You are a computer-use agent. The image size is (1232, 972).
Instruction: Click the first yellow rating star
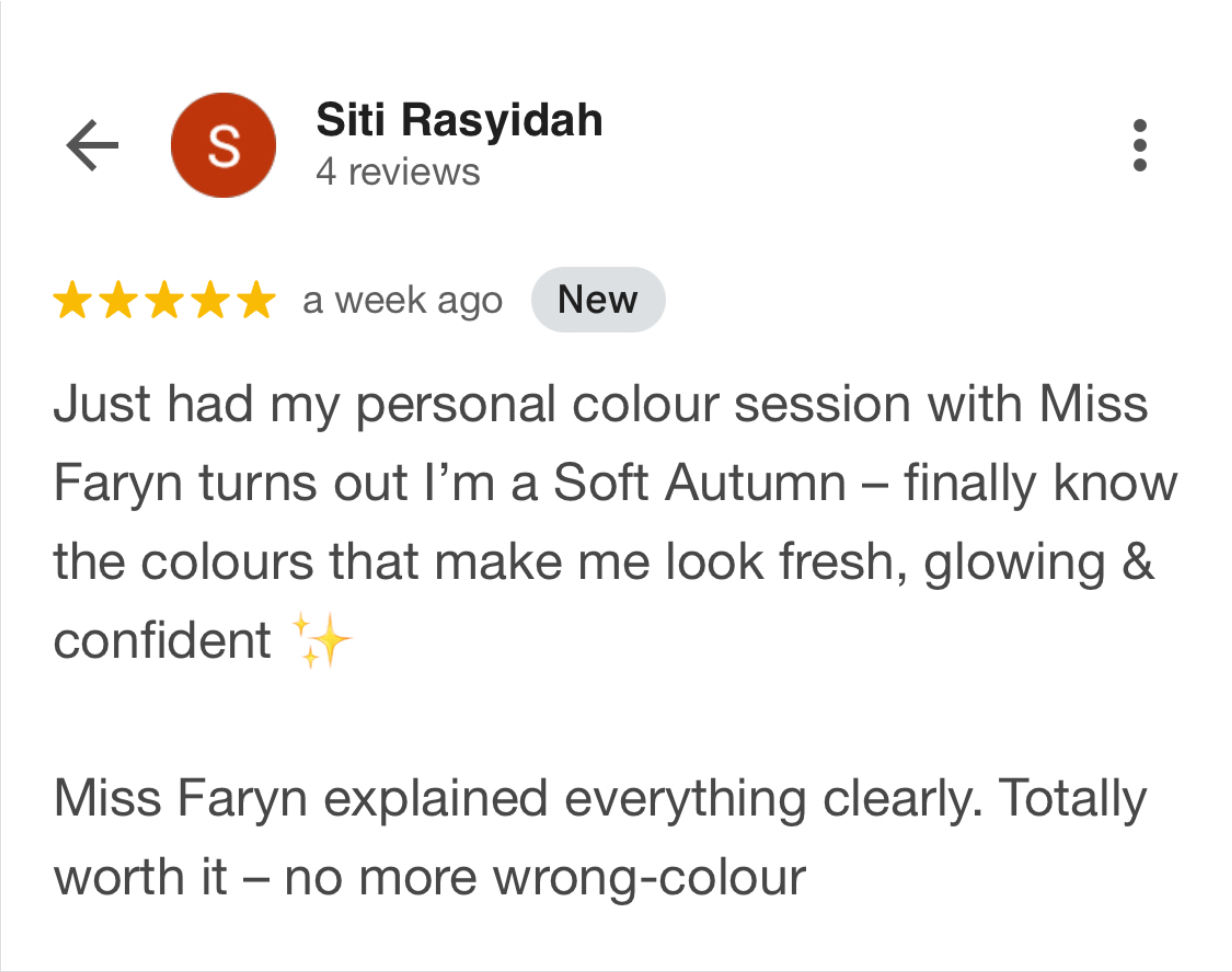72,300
